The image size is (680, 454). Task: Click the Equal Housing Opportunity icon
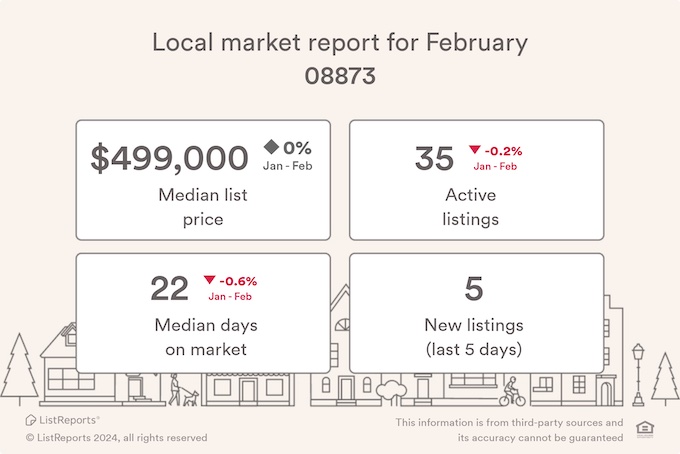(645, 429)
